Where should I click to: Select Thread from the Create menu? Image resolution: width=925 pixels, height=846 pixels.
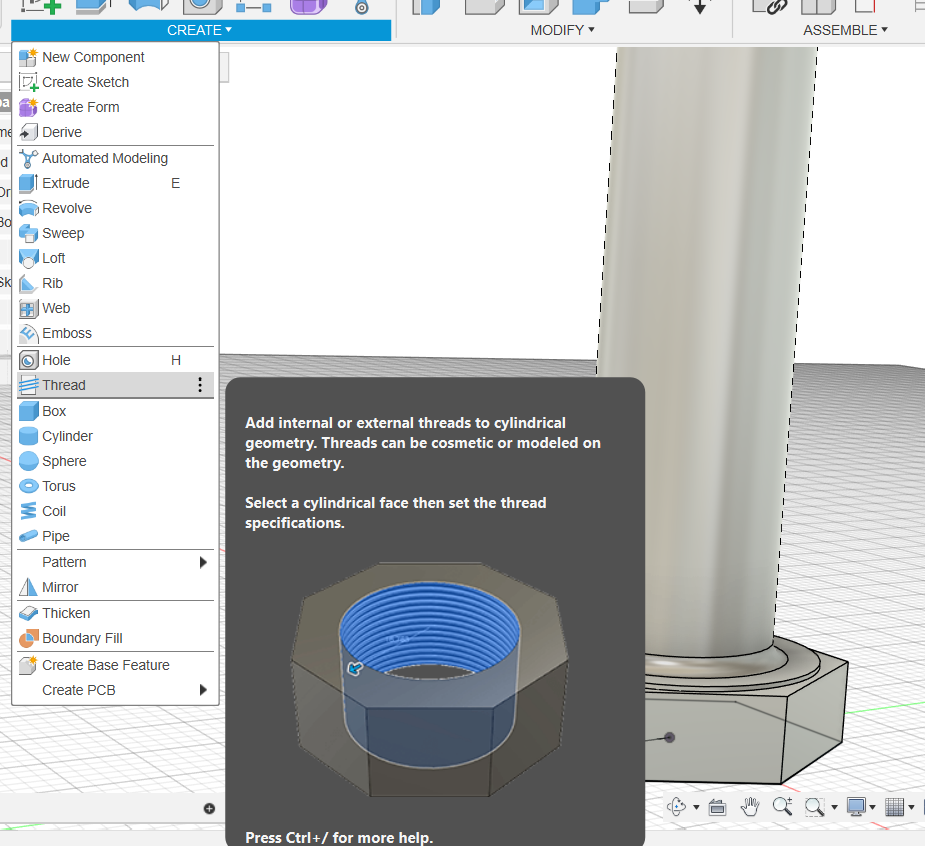pyautogui.click(x=64, y=385)
